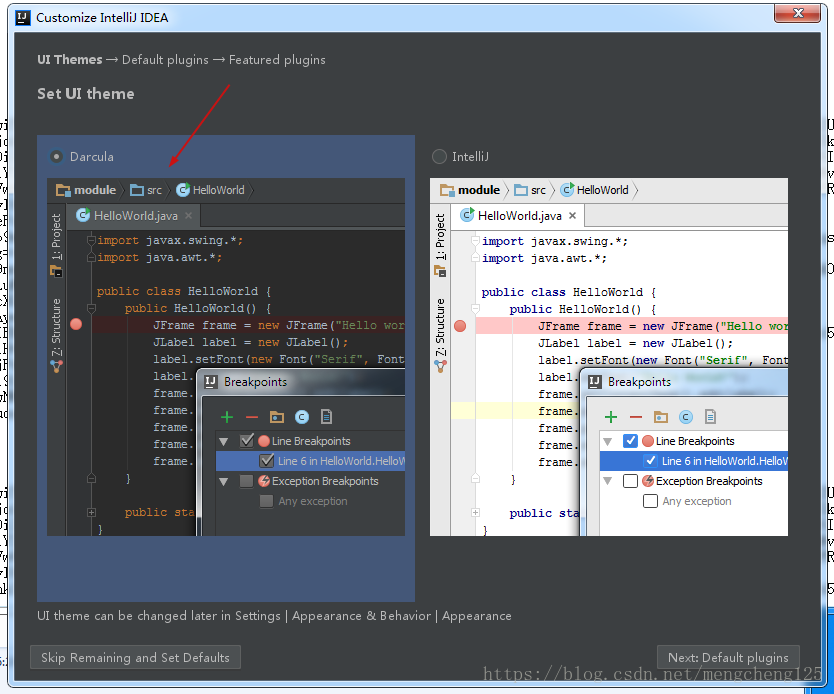Click 'UI Themes' step in wizard breadcrumb
This screenshot has width=834, height=694.
coord(70,60)
